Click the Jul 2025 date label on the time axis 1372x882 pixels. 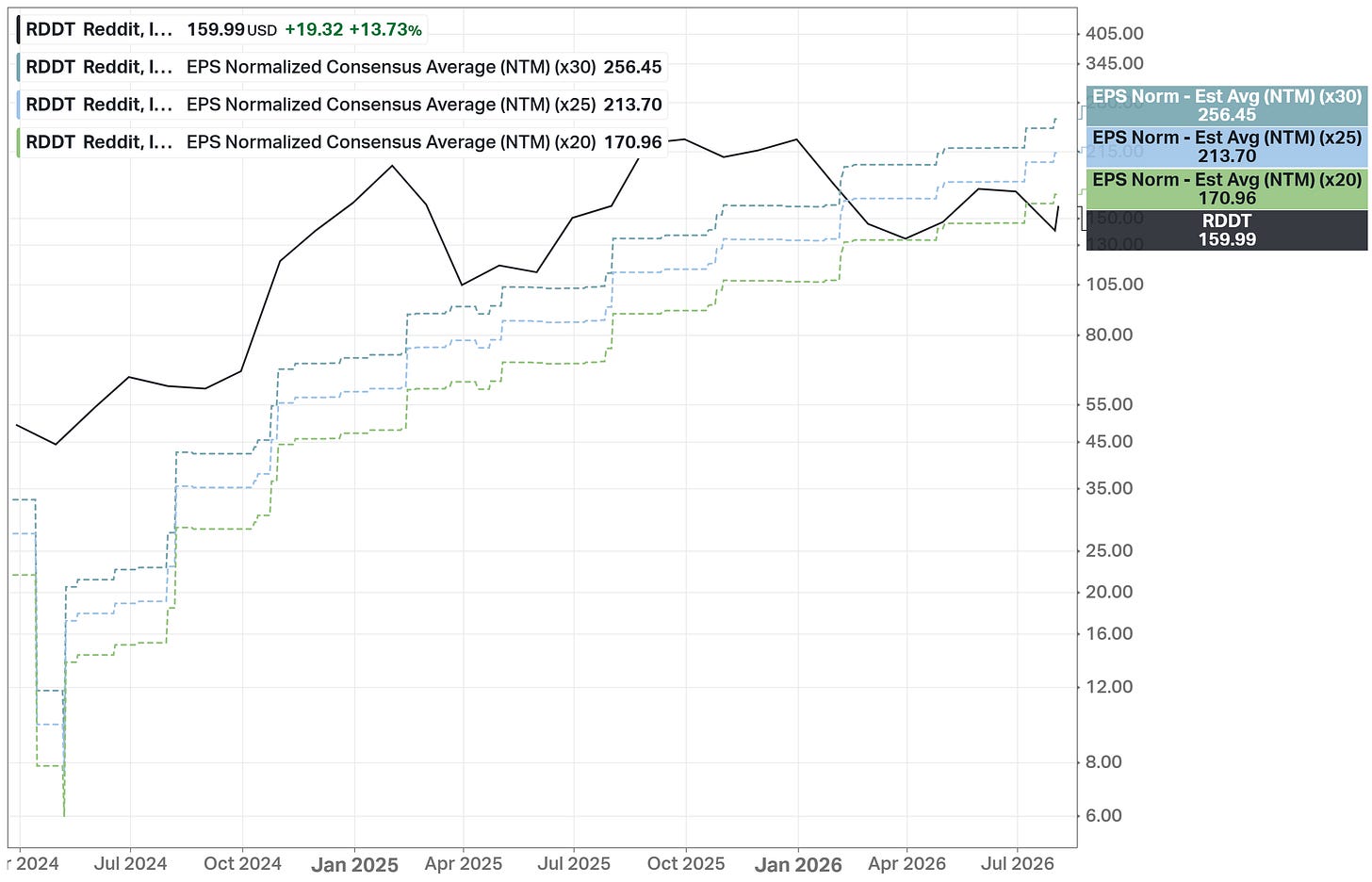(x=574, y=864)
